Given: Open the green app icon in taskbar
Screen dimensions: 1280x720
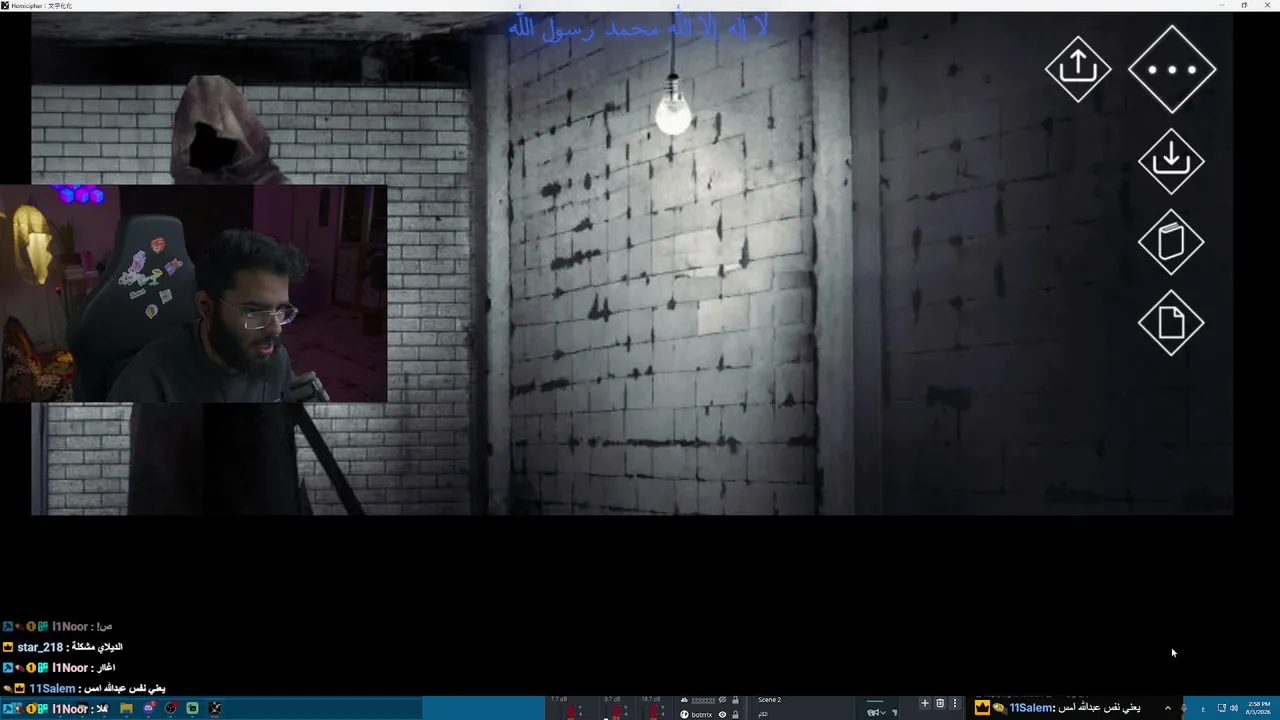Looking at the screenshot, I should coord(192,708).
